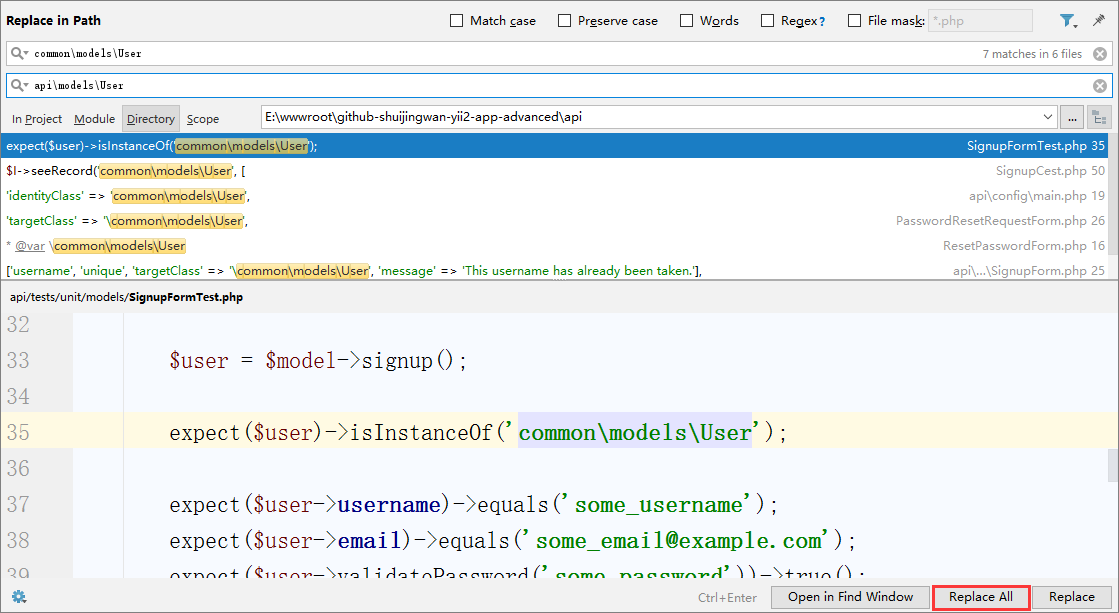Check the Words checkbox

tap(687, 21)
